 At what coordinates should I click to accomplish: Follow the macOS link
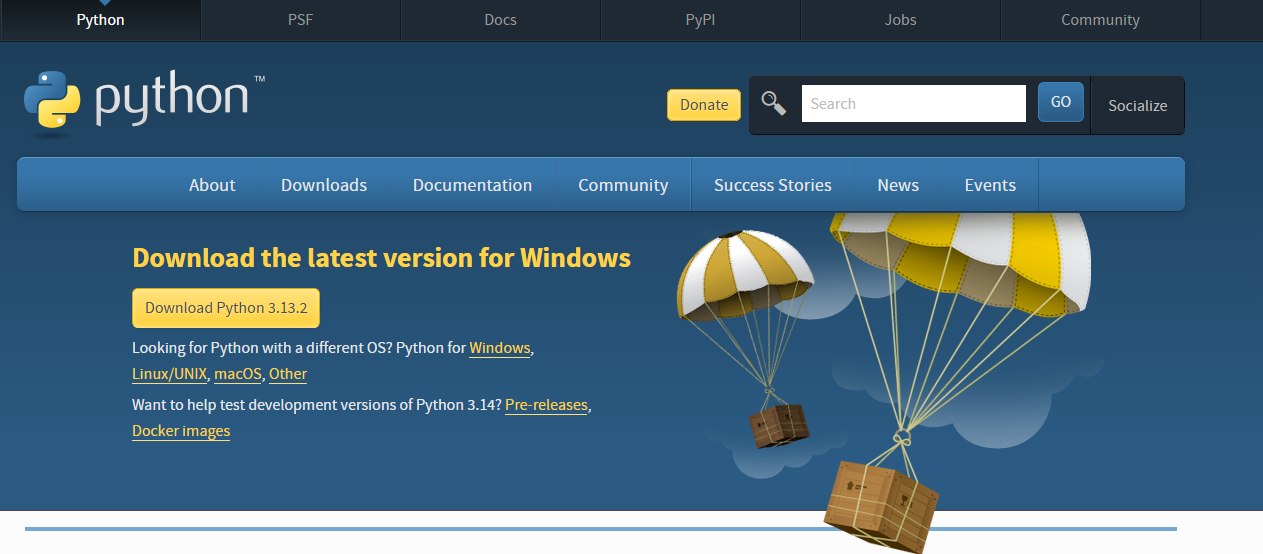click(x=238, y=374)
